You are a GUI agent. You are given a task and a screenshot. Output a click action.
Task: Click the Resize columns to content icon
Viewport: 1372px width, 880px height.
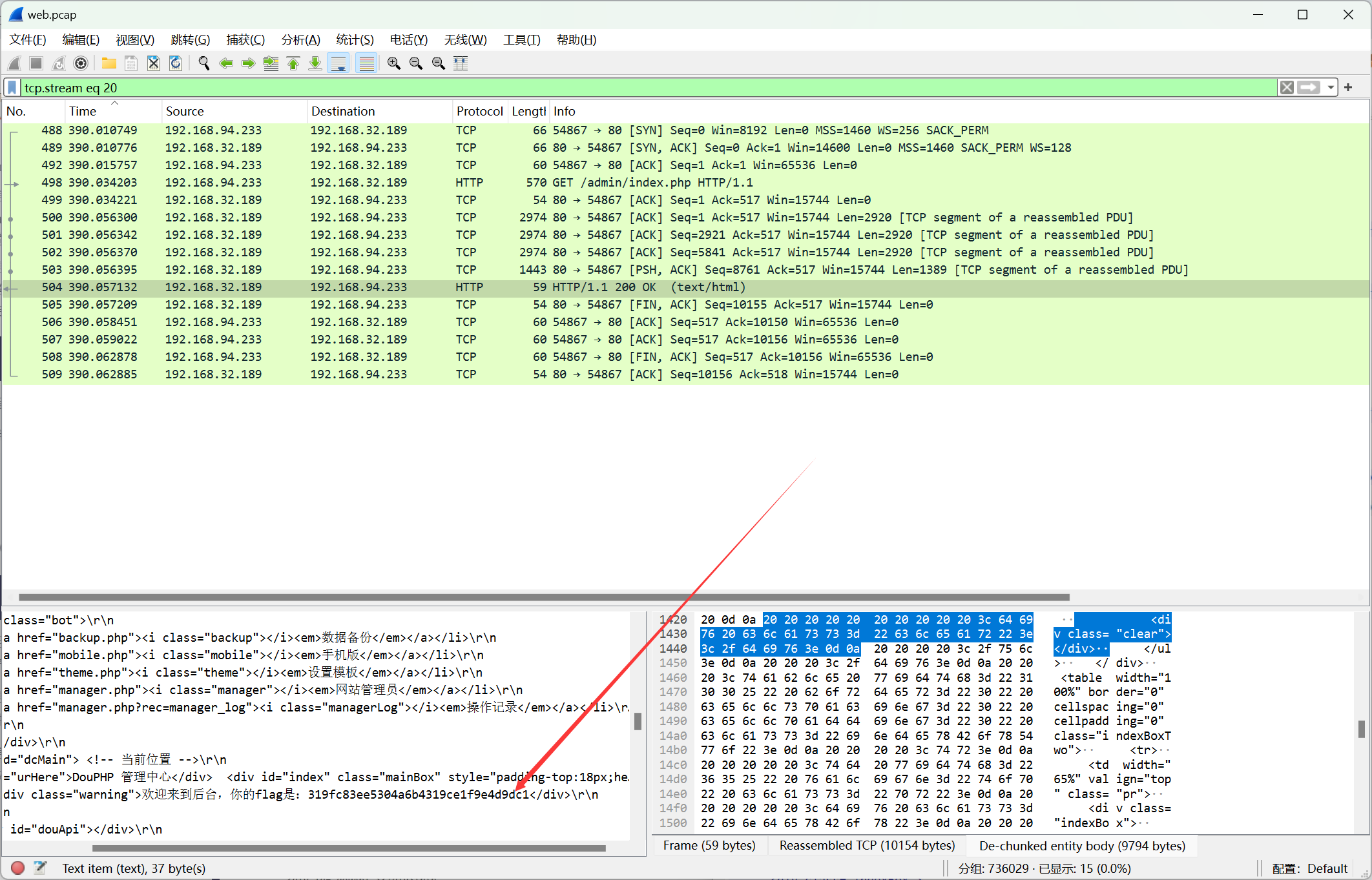click(x=461, y=63)
